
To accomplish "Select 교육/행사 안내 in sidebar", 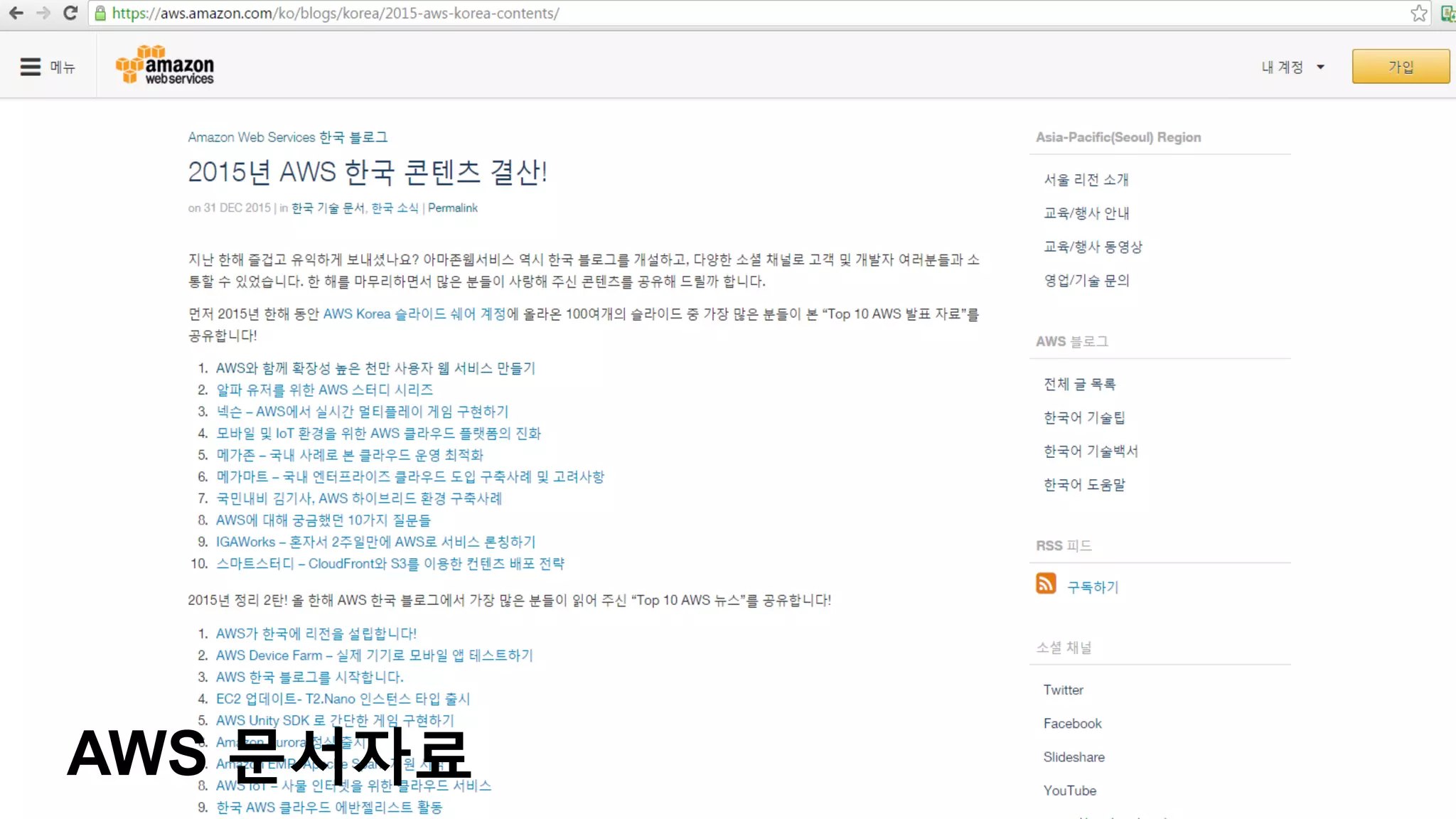I will point(1086,213).
